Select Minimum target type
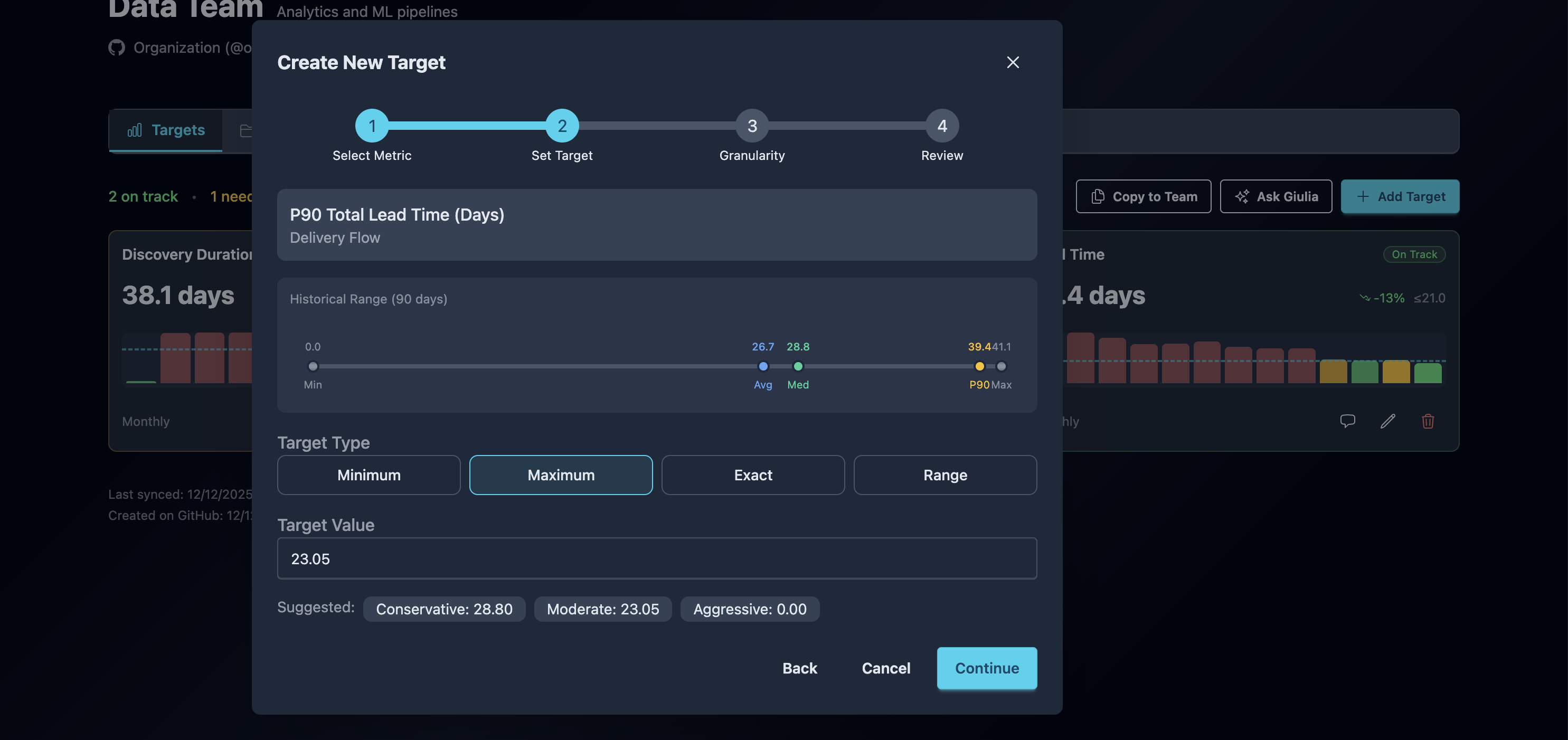 (369, 475)
